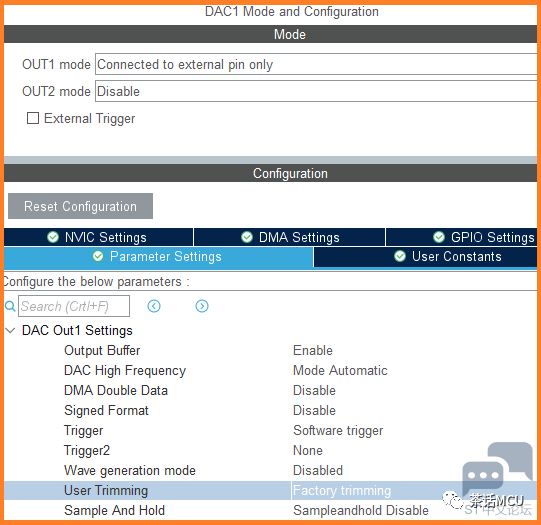Focus the Search (Ctrl+F) field

pos(74,306)
